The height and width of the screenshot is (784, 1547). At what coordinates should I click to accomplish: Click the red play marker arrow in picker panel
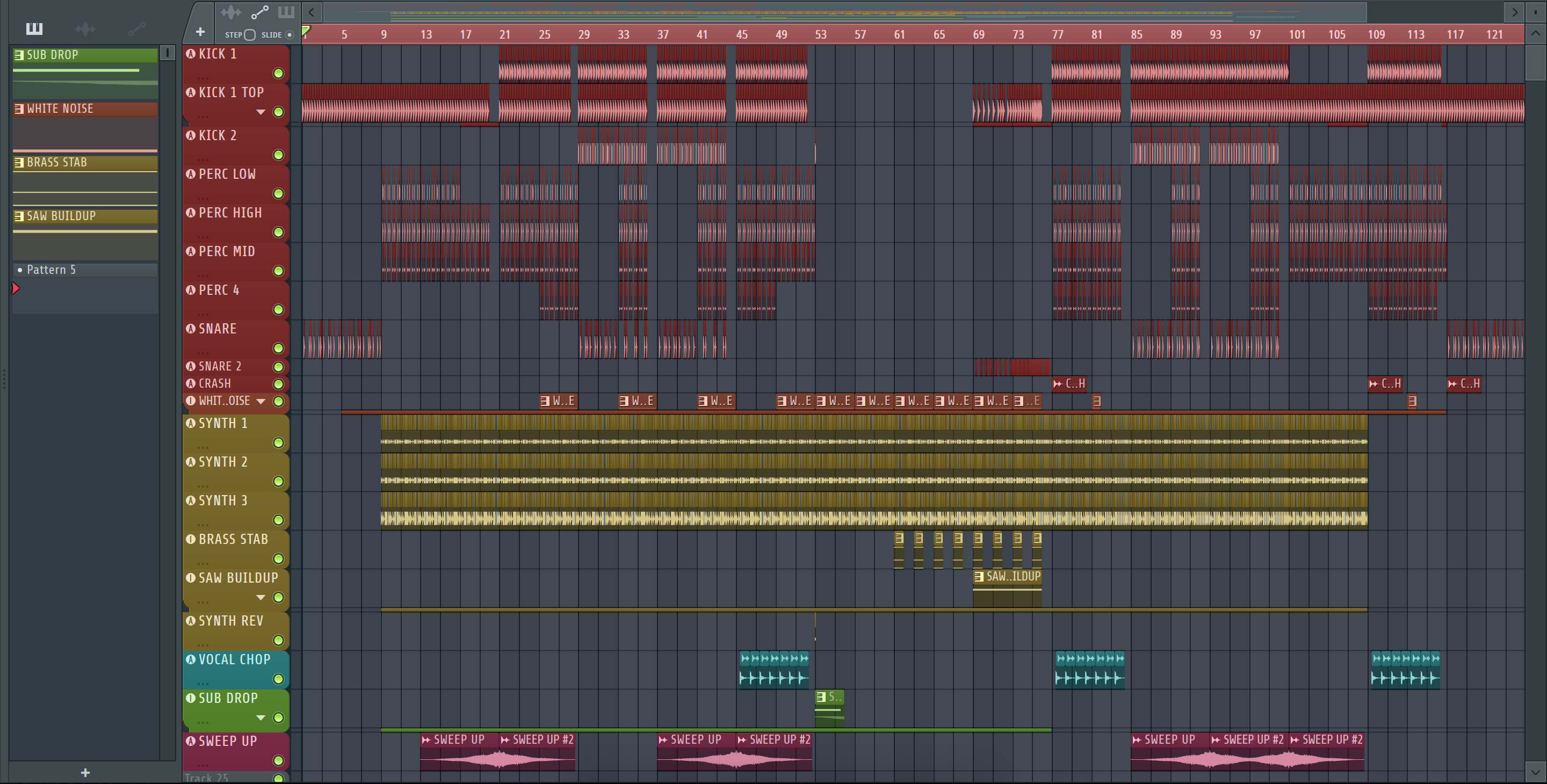[x=16, y=289]
